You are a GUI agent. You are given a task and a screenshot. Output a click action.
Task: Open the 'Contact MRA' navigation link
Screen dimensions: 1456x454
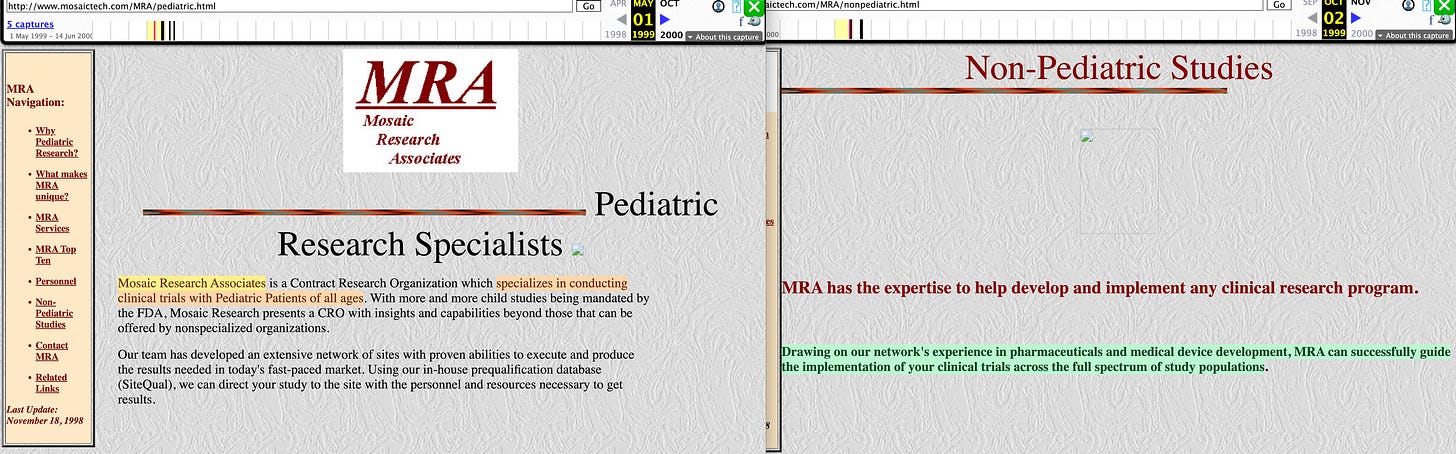pos(52,350)
